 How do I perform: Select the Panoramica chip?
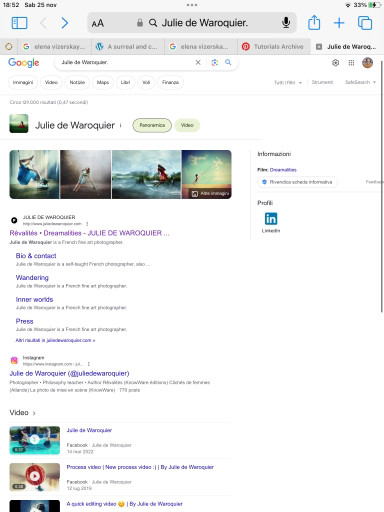(x=152, y=125)
